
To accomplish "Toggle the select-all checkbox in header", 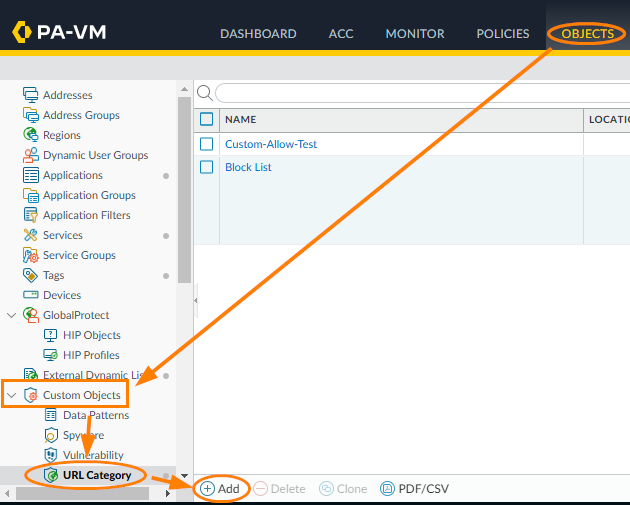I will tap(207, 119).
